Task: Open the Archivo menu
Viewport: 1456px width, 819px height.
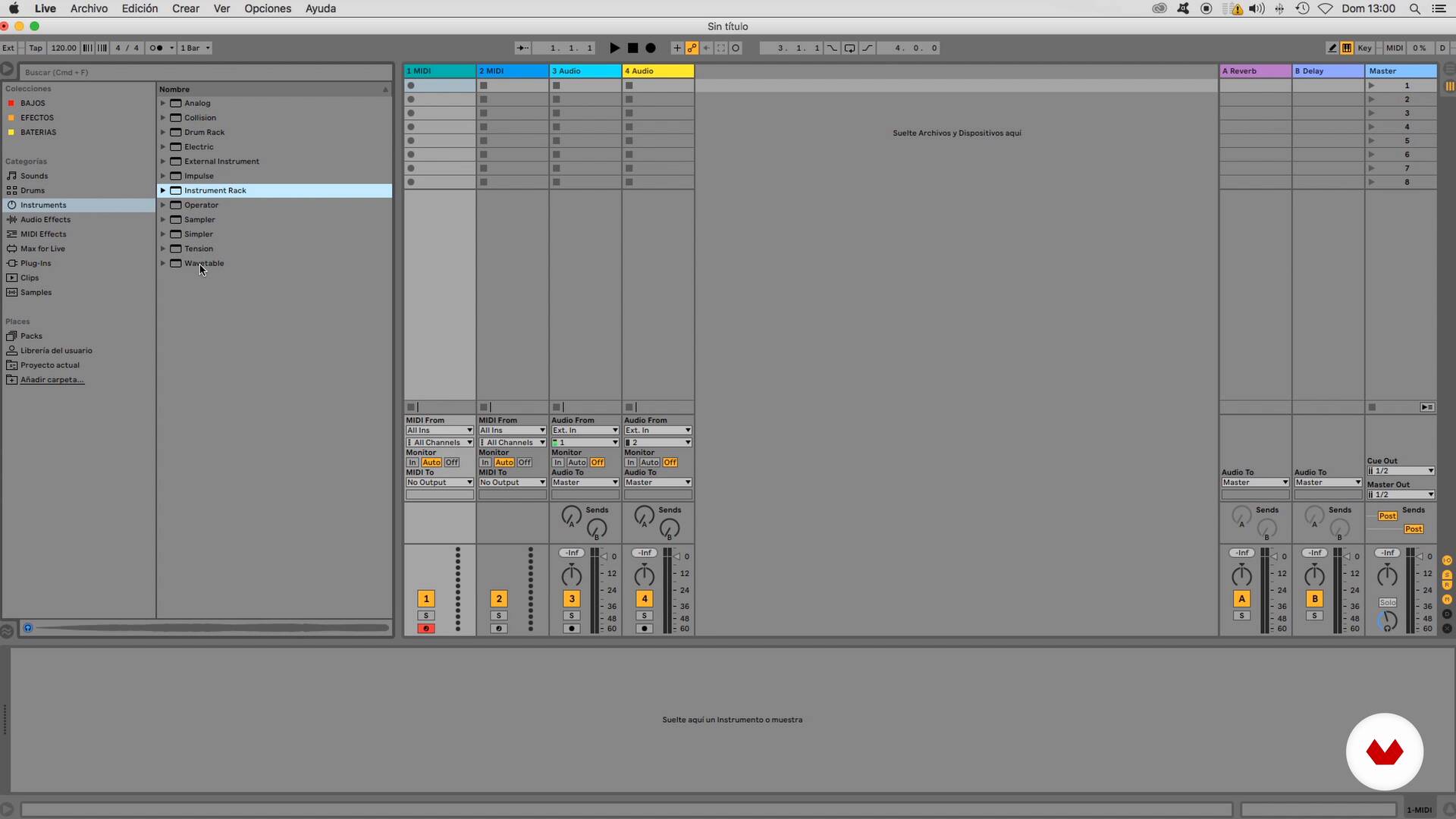Action: [89, 8]
